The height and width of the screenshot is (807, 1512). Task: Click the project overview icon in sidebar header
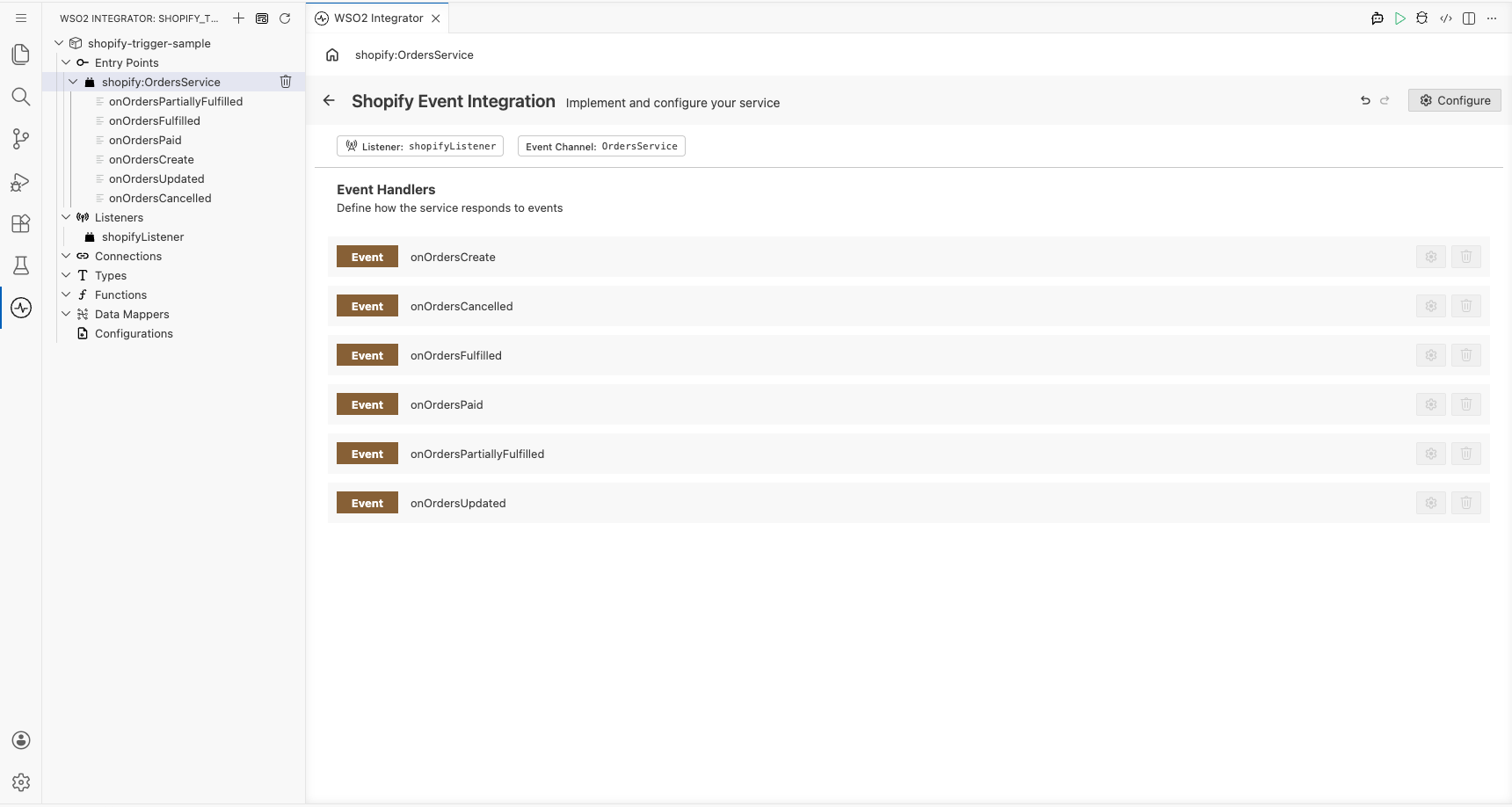[262, 18]
